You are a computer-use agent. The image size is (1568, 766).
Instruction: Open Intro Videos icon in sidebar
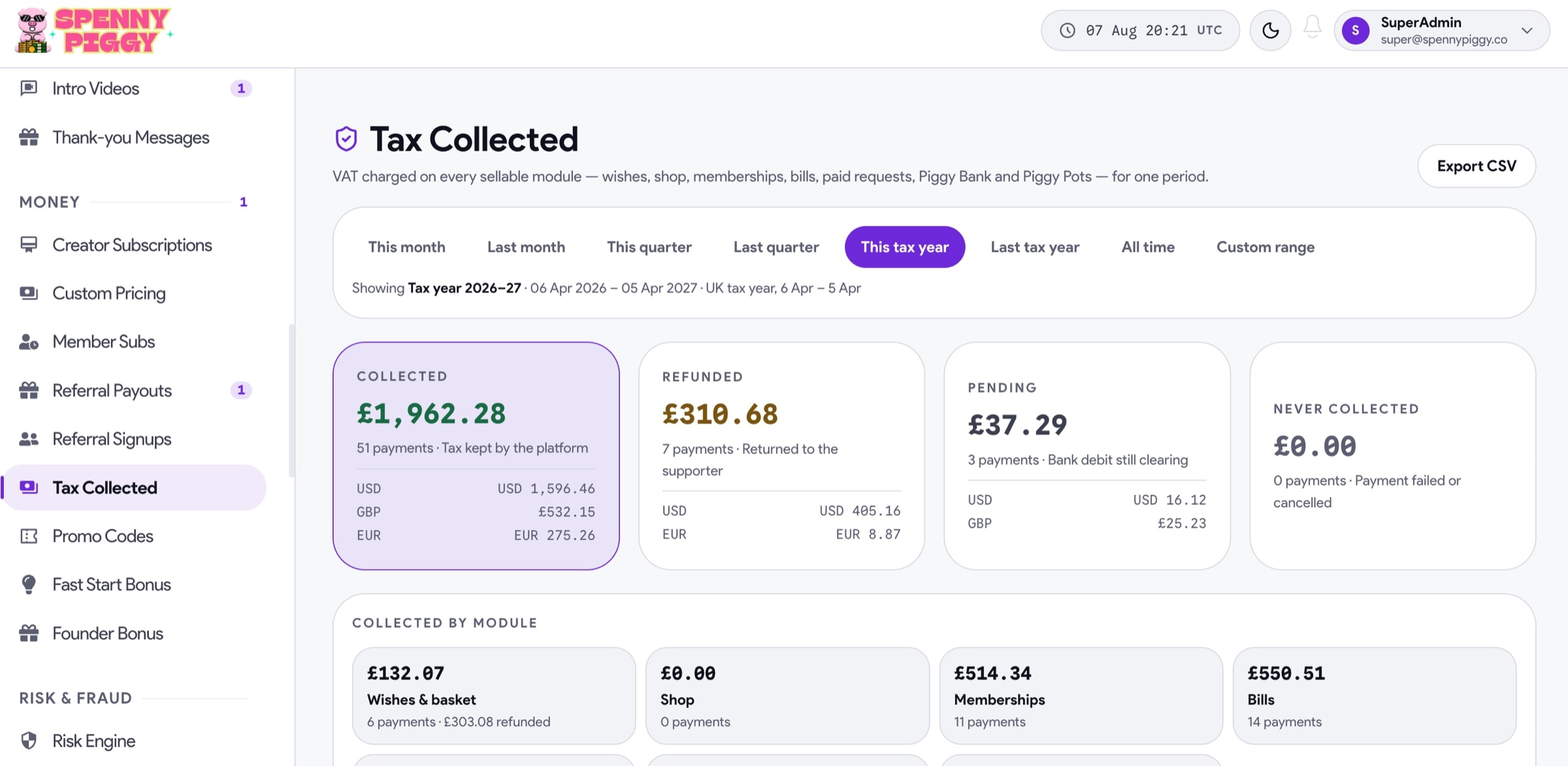29,88
